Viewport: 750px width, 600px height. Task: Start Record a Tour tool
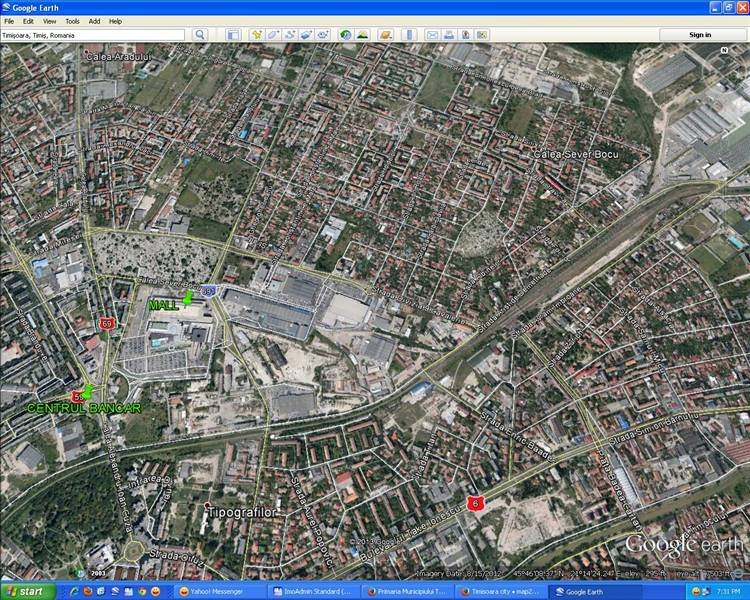pyautogui.click(x=323, y=35)
